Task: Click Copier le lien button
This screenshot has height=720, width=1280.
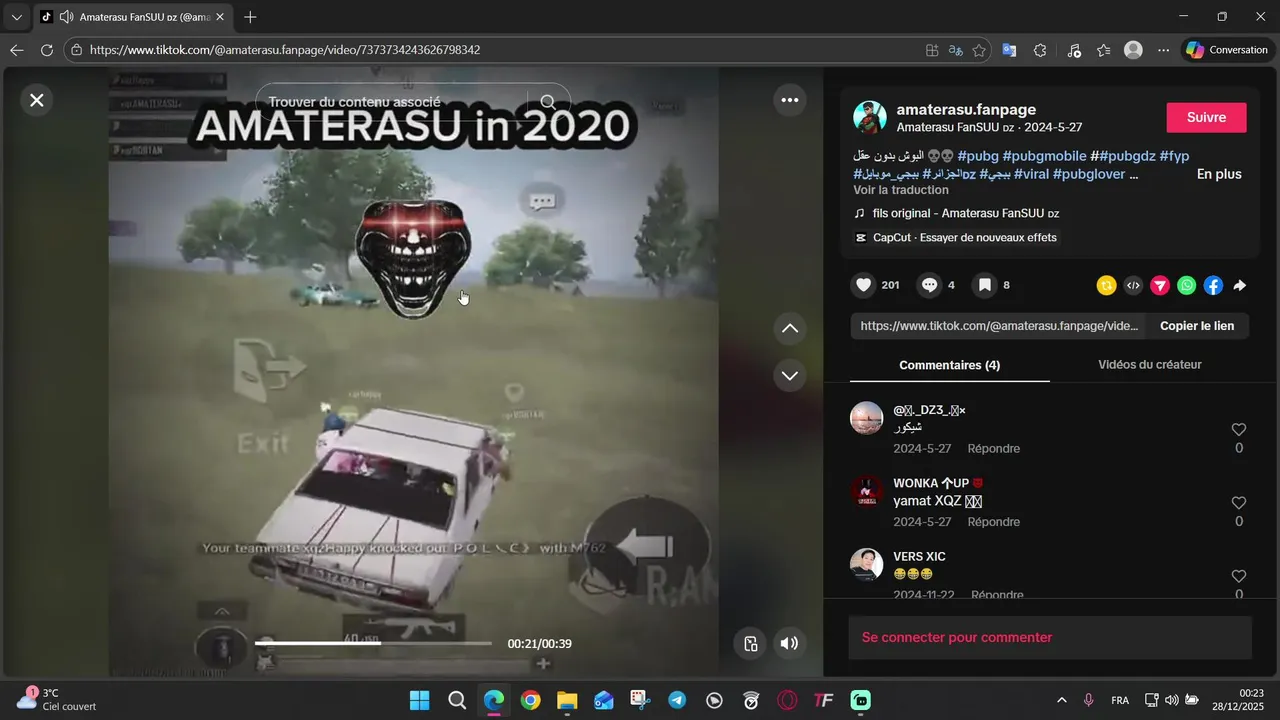Action: click(x=1197, y=326)
